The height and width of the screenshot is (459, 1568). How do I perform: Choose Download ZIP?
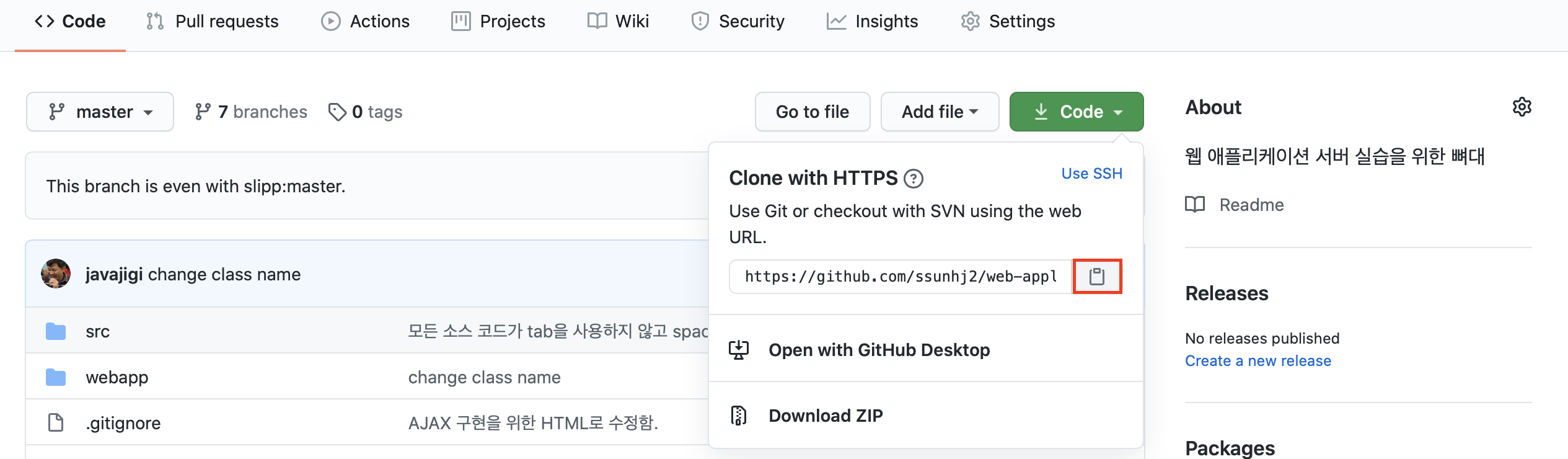click(x=926, y=416)
